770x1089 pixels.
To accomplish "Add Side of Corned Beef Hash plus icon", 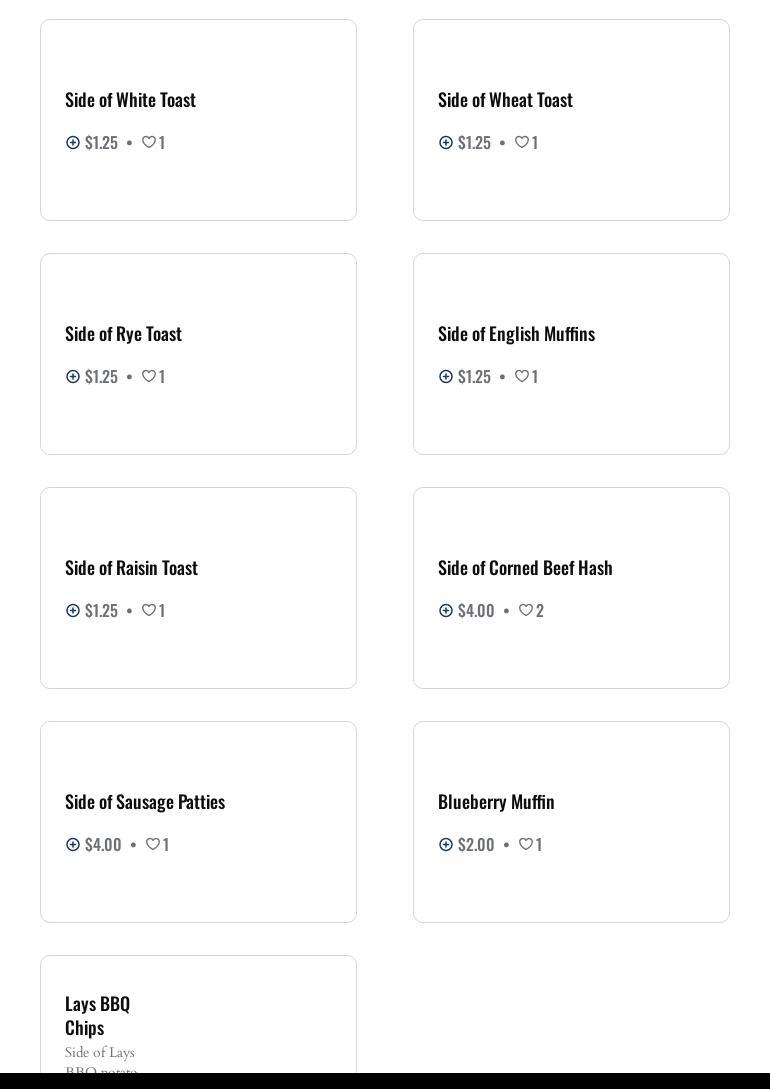I will pos(446,611).
